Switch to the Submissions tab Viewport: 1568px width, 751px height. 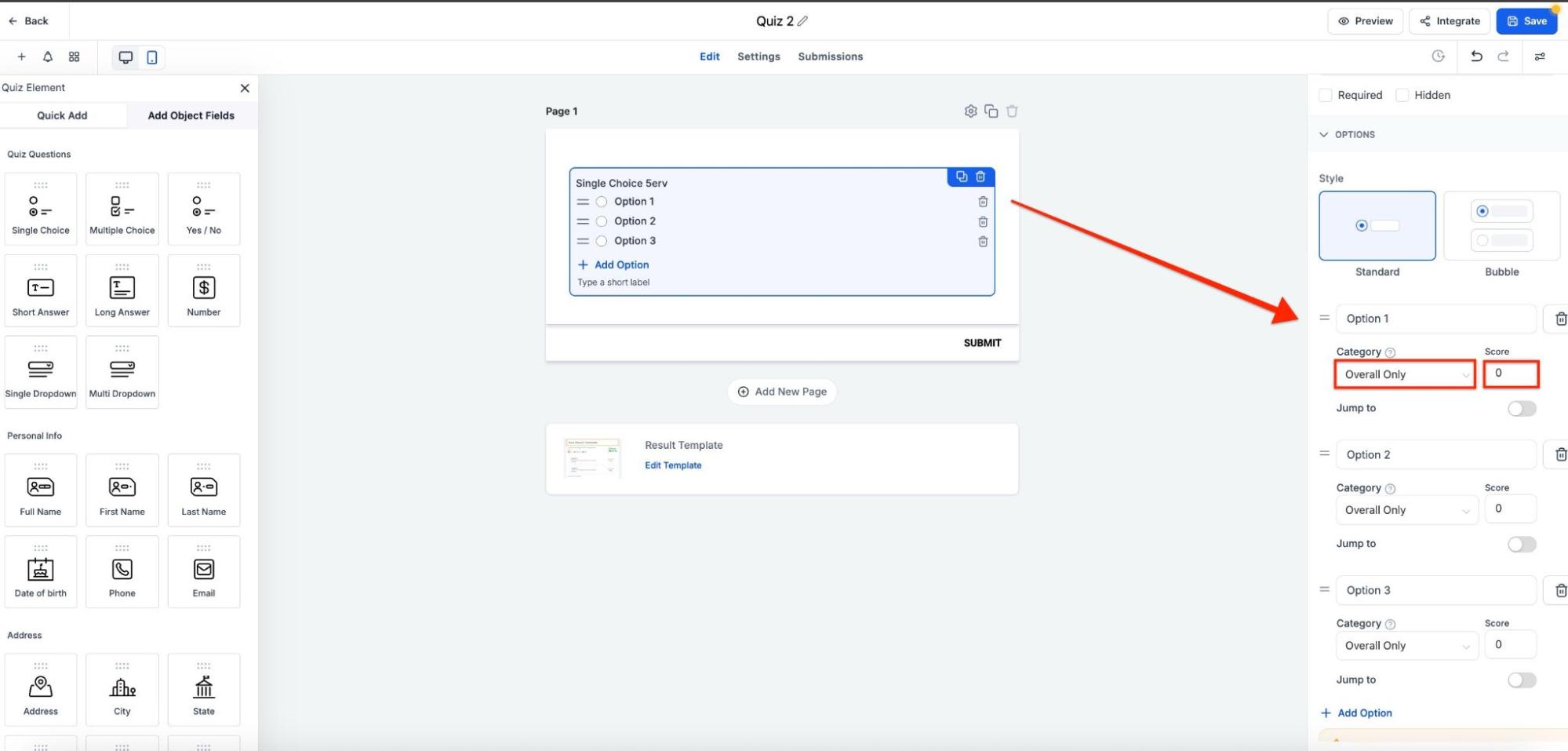pyautogui.click(x=830, y=57)
